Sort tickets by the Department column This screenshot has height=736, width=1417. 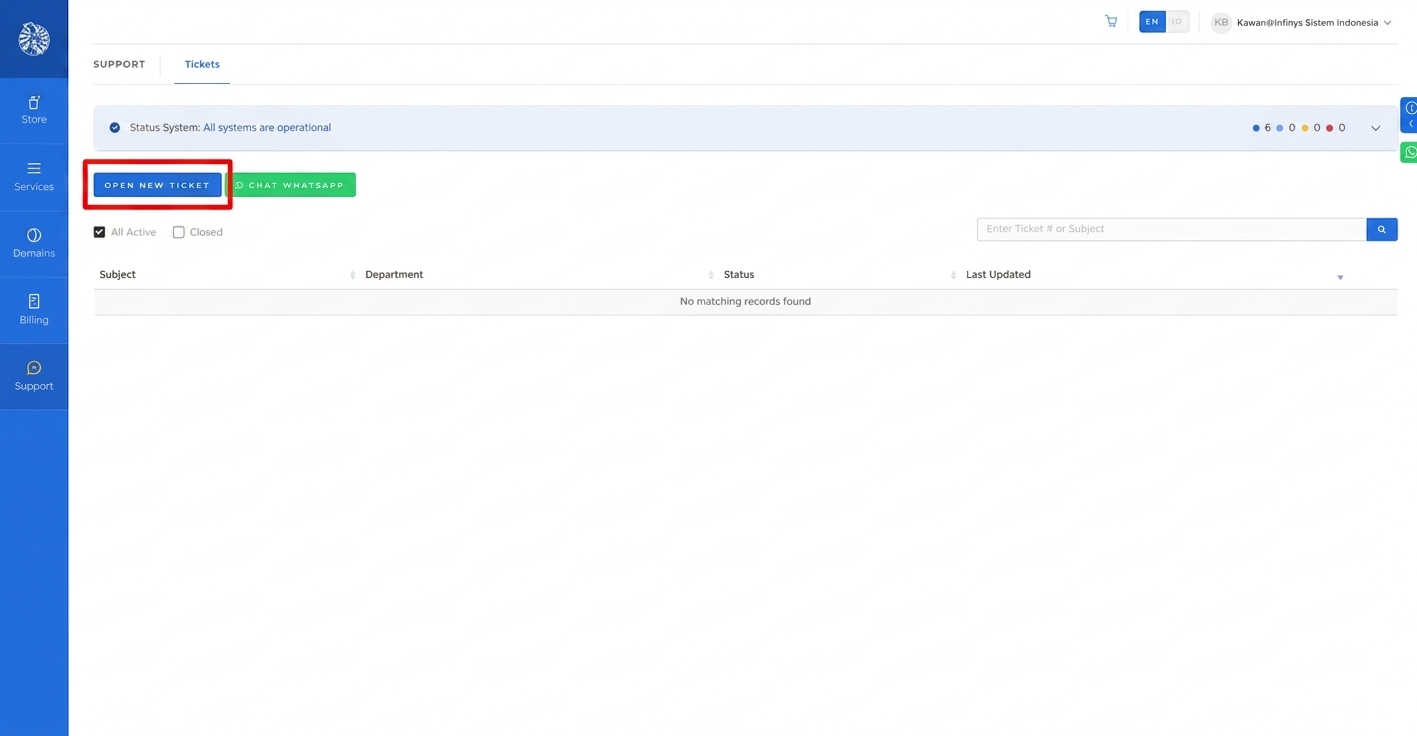tap(538, 275)
